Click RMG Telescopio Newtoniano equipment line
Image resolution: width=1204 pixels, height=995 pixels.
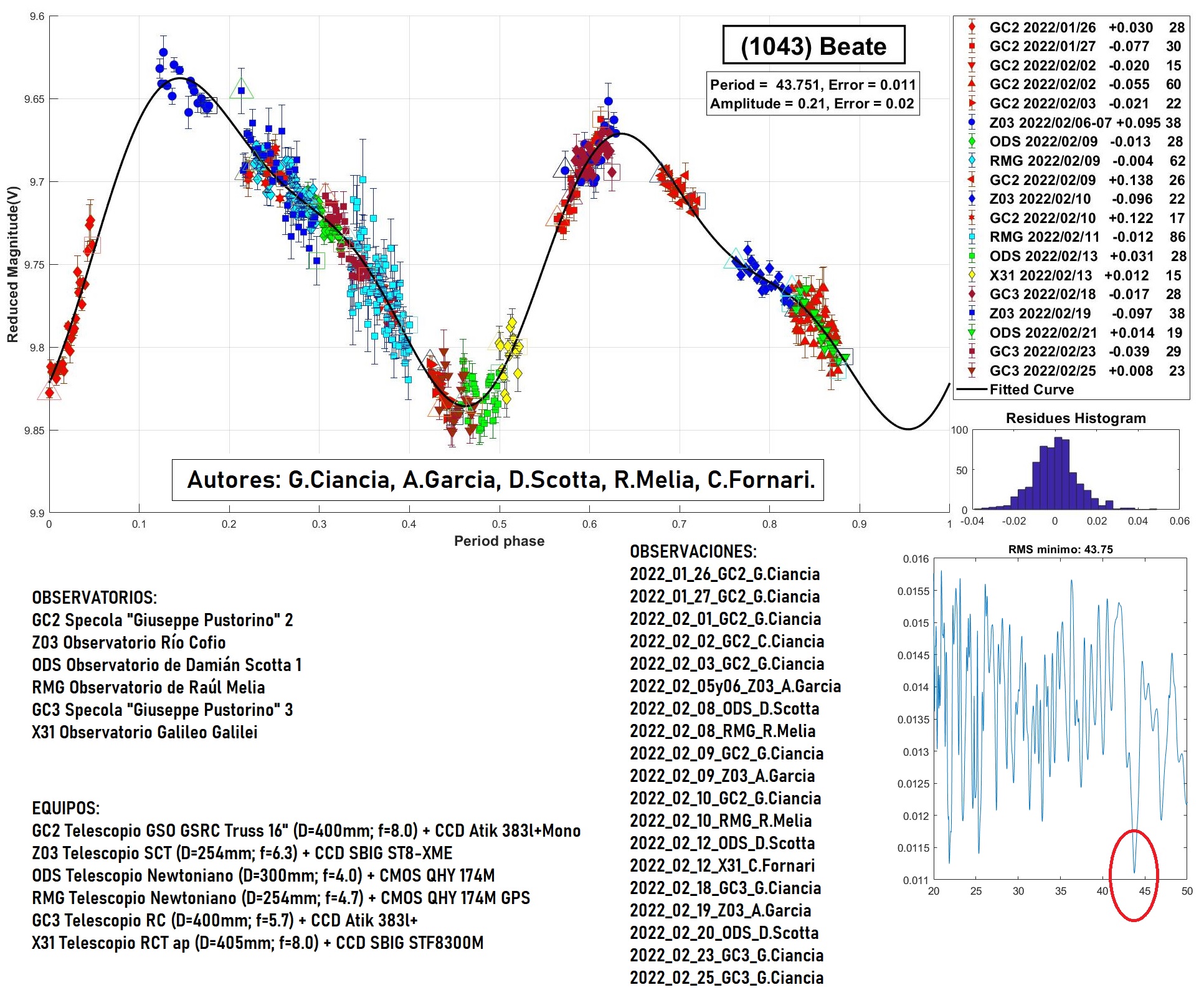click(281, 898)
